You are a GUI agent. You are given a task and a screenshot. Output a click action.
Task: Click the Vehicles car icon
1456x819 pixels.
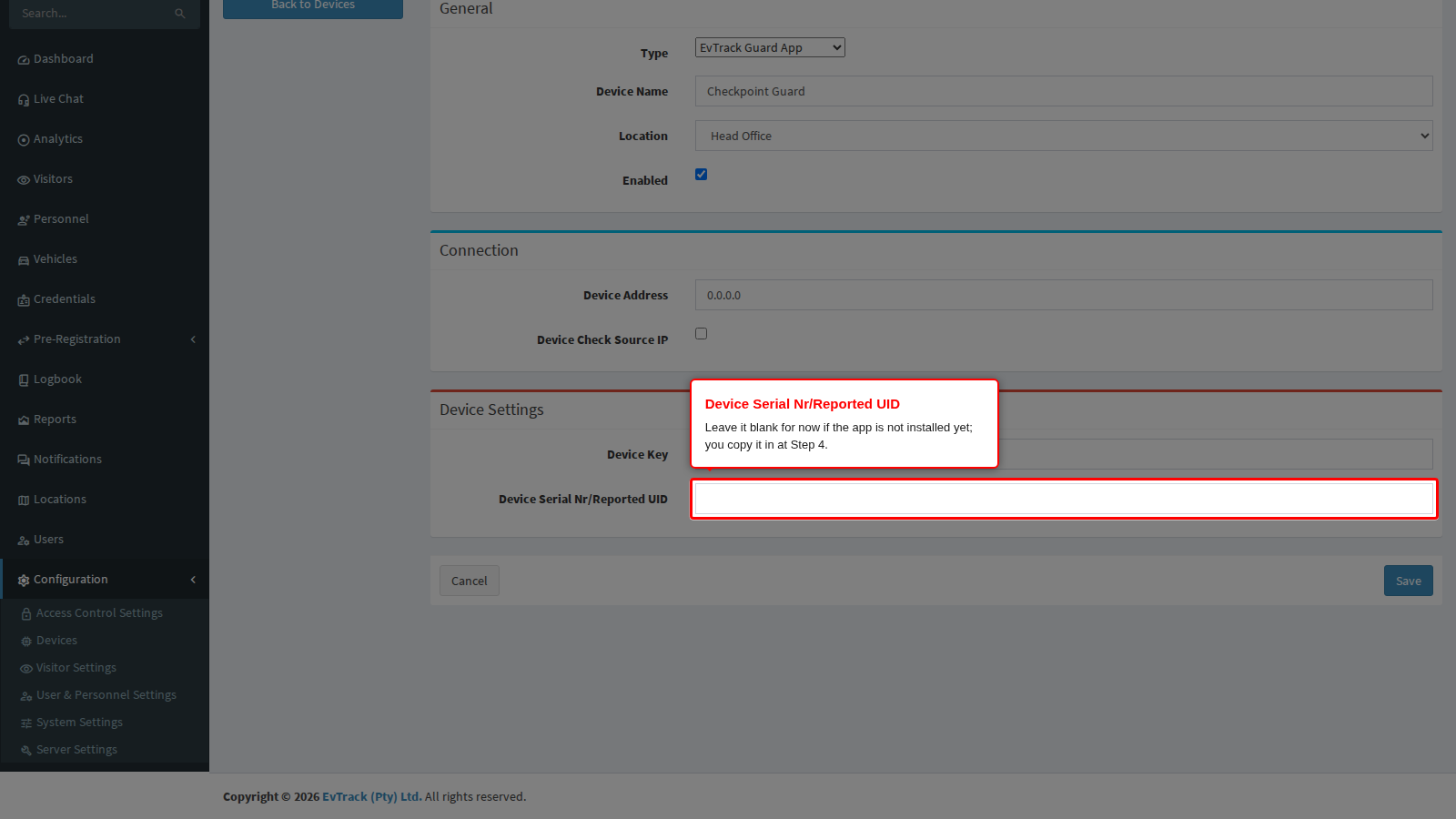pyautogui.click(x=24, y=260)
